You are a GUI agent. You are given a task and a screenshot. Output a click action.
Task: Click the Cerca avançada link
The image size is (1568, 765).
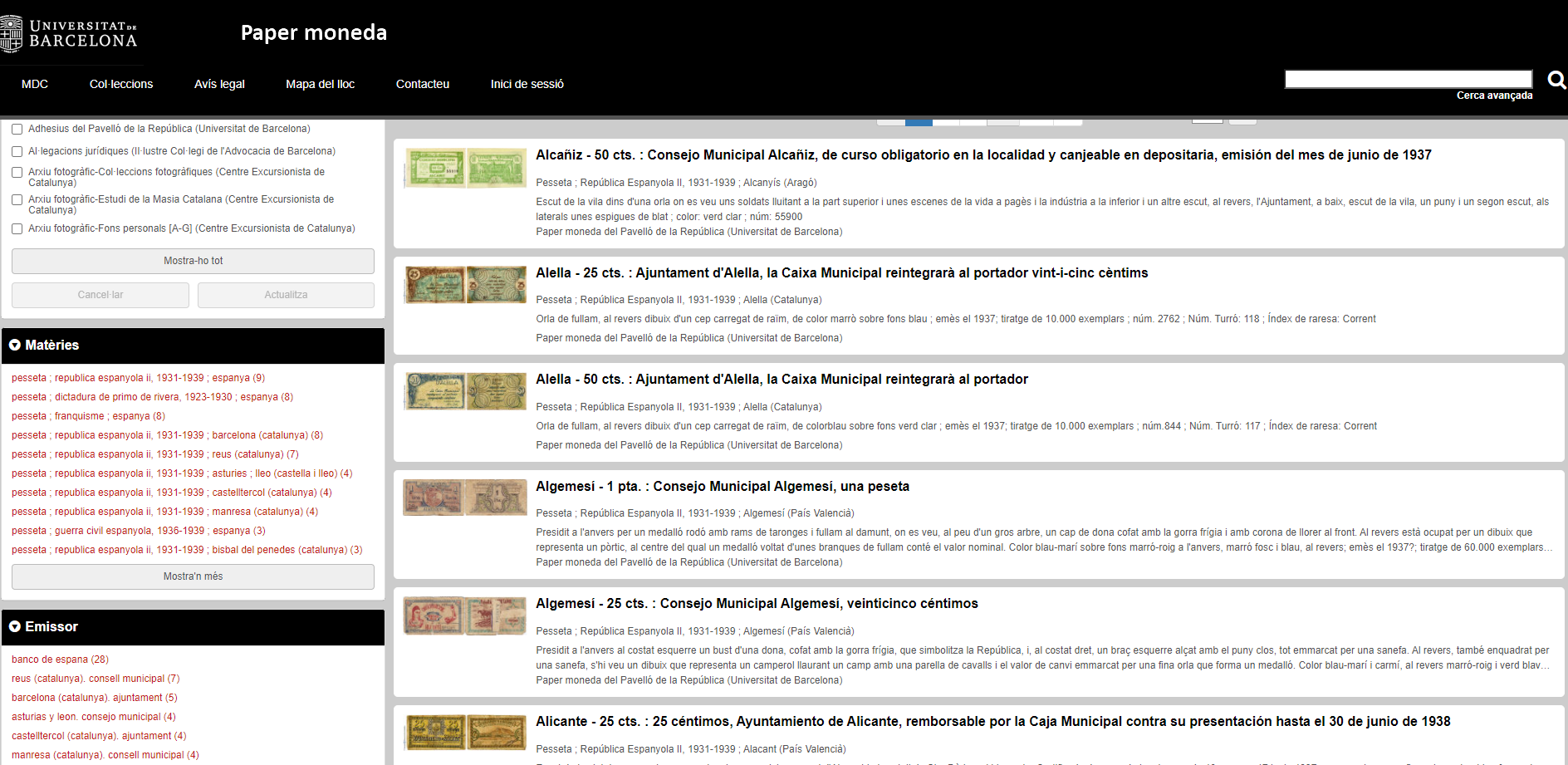click(x=1494, y=96)
